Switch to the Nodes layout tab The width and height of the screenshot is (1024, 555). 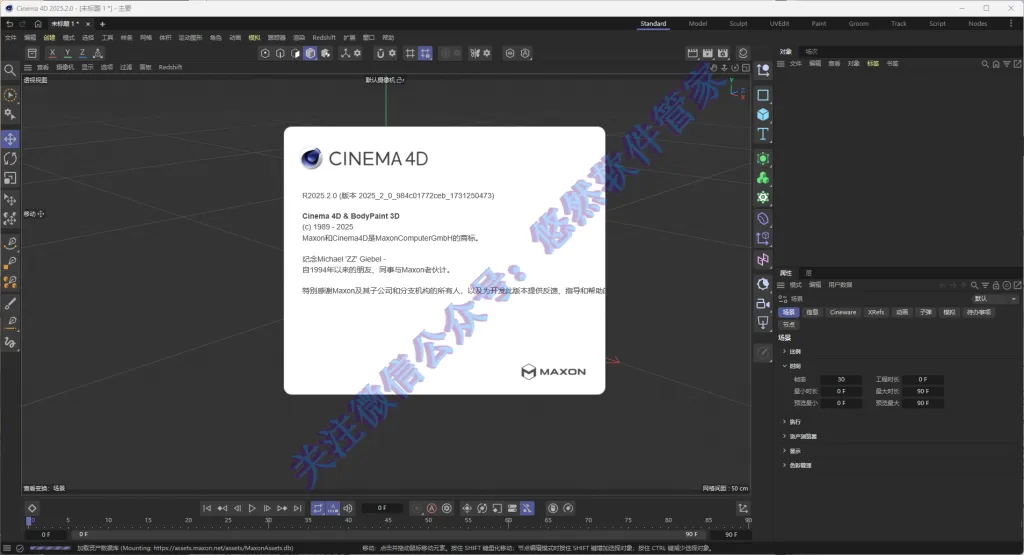pos(978,24)
